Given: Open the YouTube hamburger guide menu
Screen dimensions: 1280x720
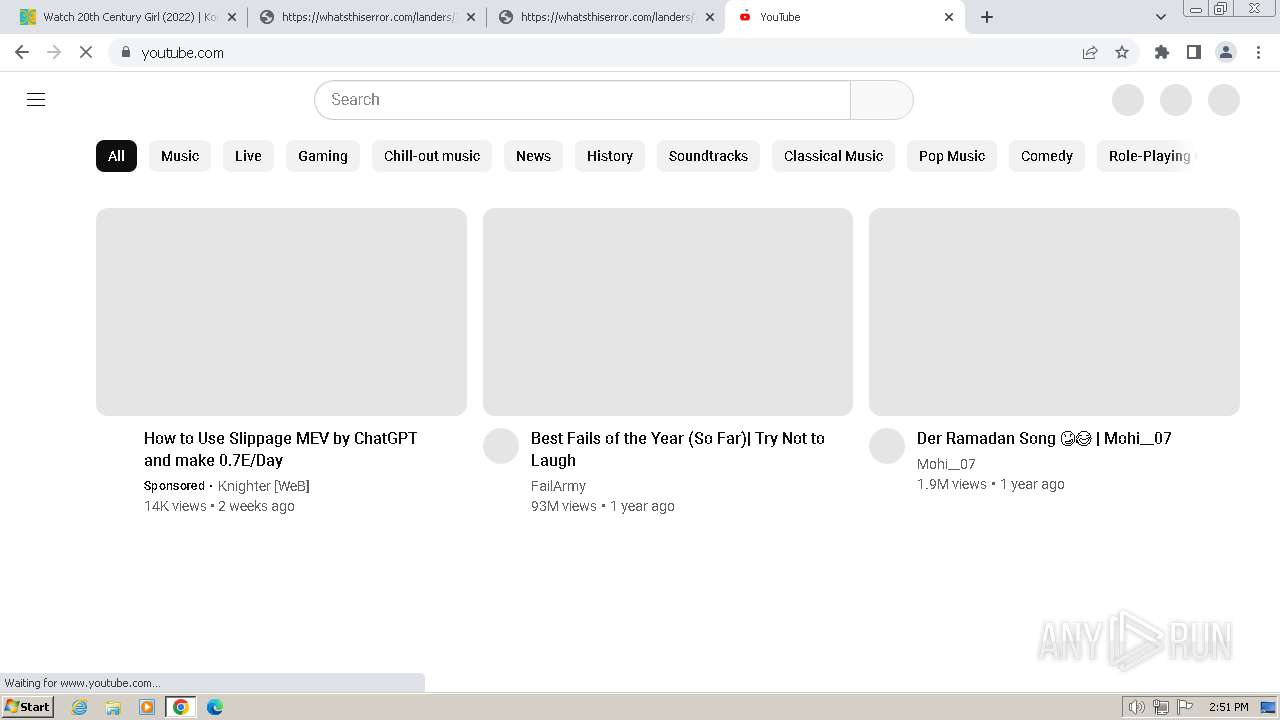Looking at the screenshot, I should coord(36,99).
